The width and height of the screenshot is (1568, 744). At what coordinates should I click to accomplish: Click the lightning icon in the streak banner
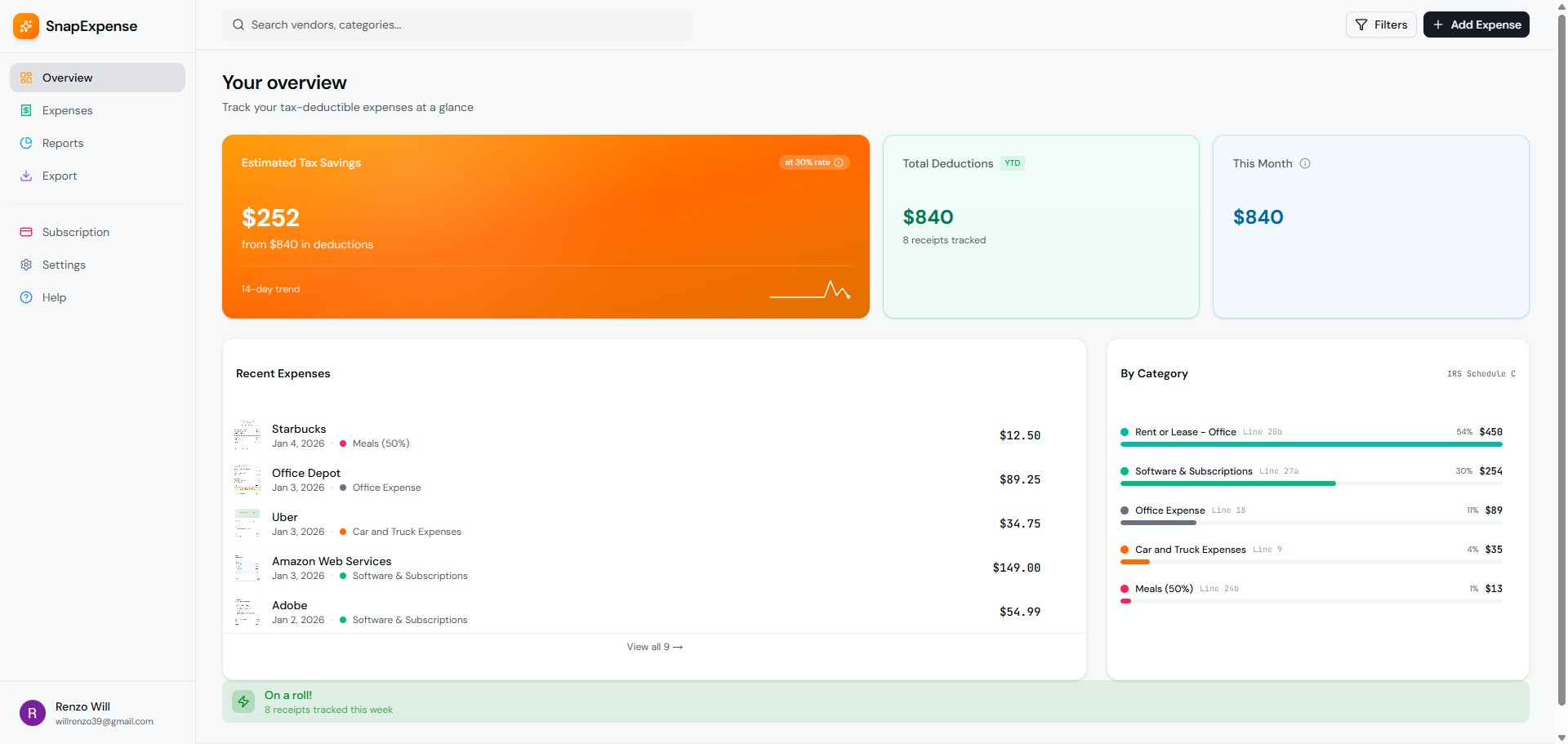point(243,702)
